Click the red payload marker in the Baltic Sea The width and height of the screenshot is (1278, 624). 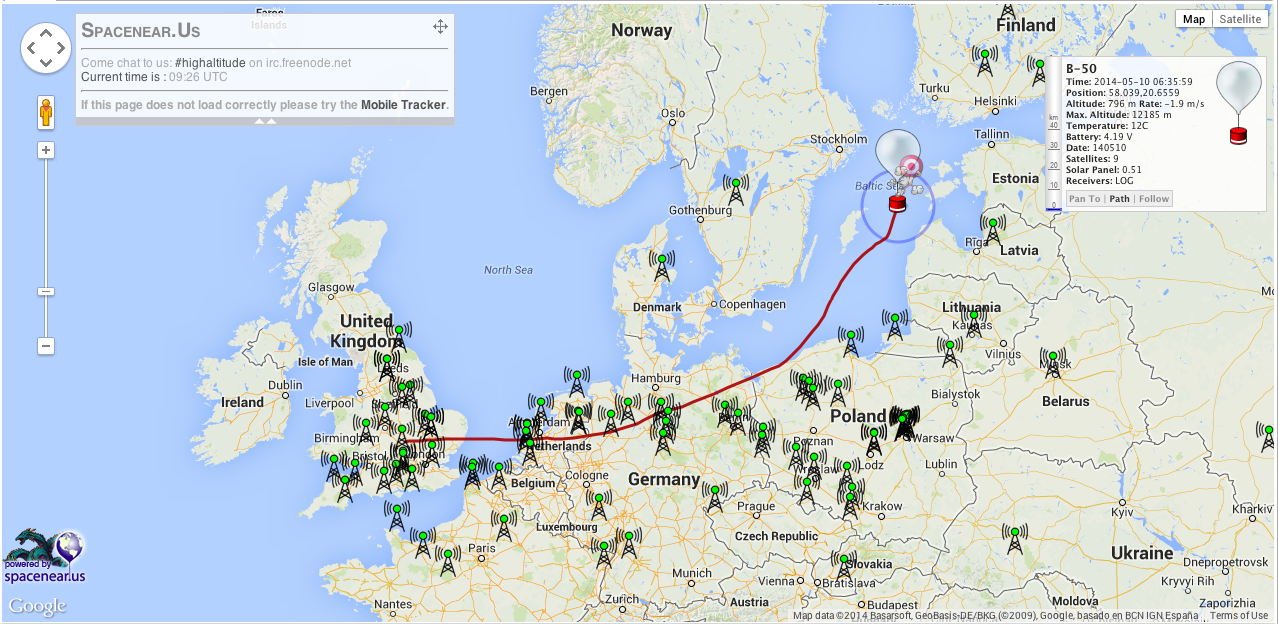coord(897,203)
